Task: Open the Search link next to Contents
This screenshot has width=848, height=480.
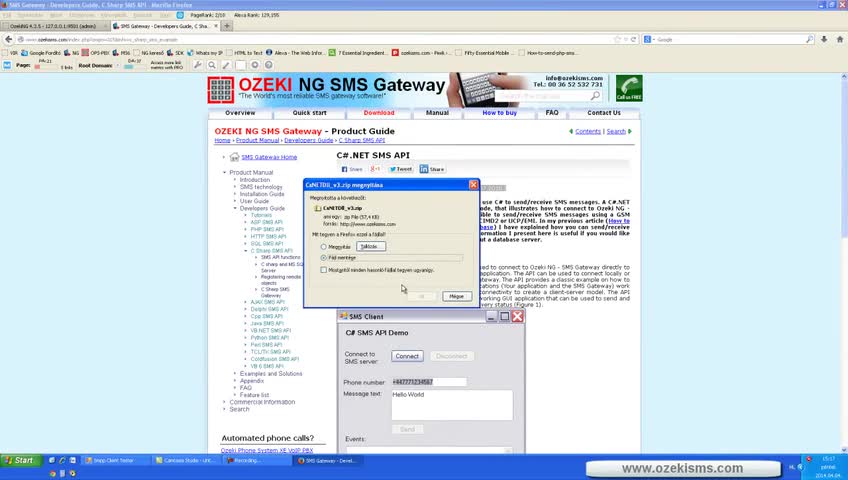Action: click(x=616, y=131)
